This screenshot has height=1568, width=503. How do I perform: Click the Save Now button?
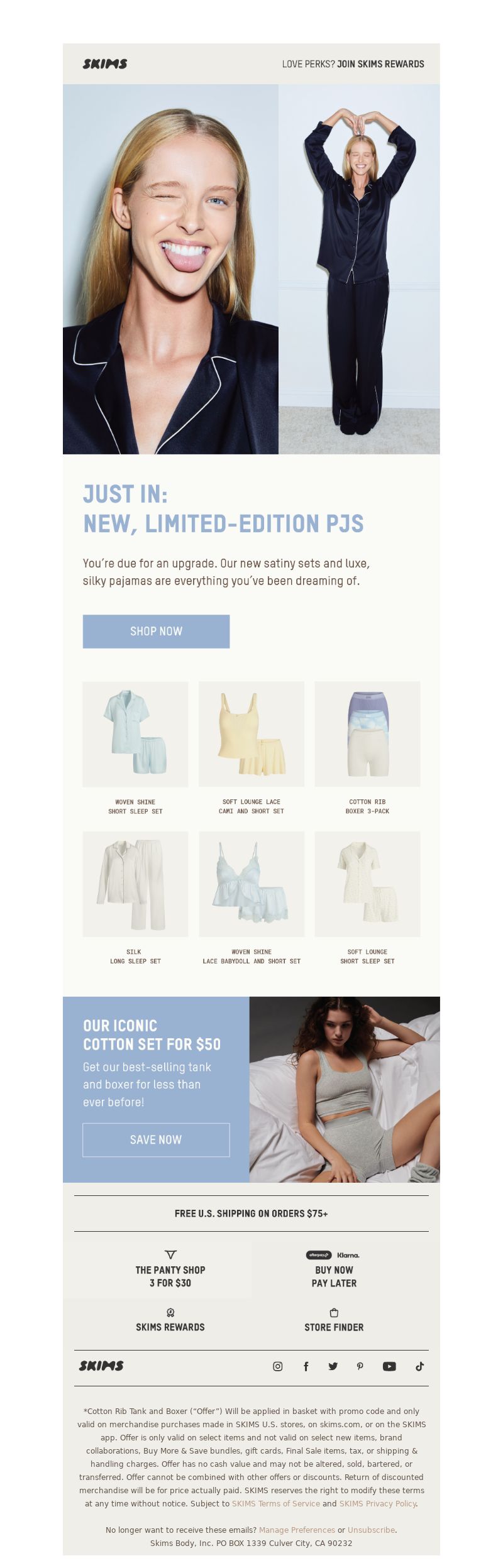point(156,1140)
